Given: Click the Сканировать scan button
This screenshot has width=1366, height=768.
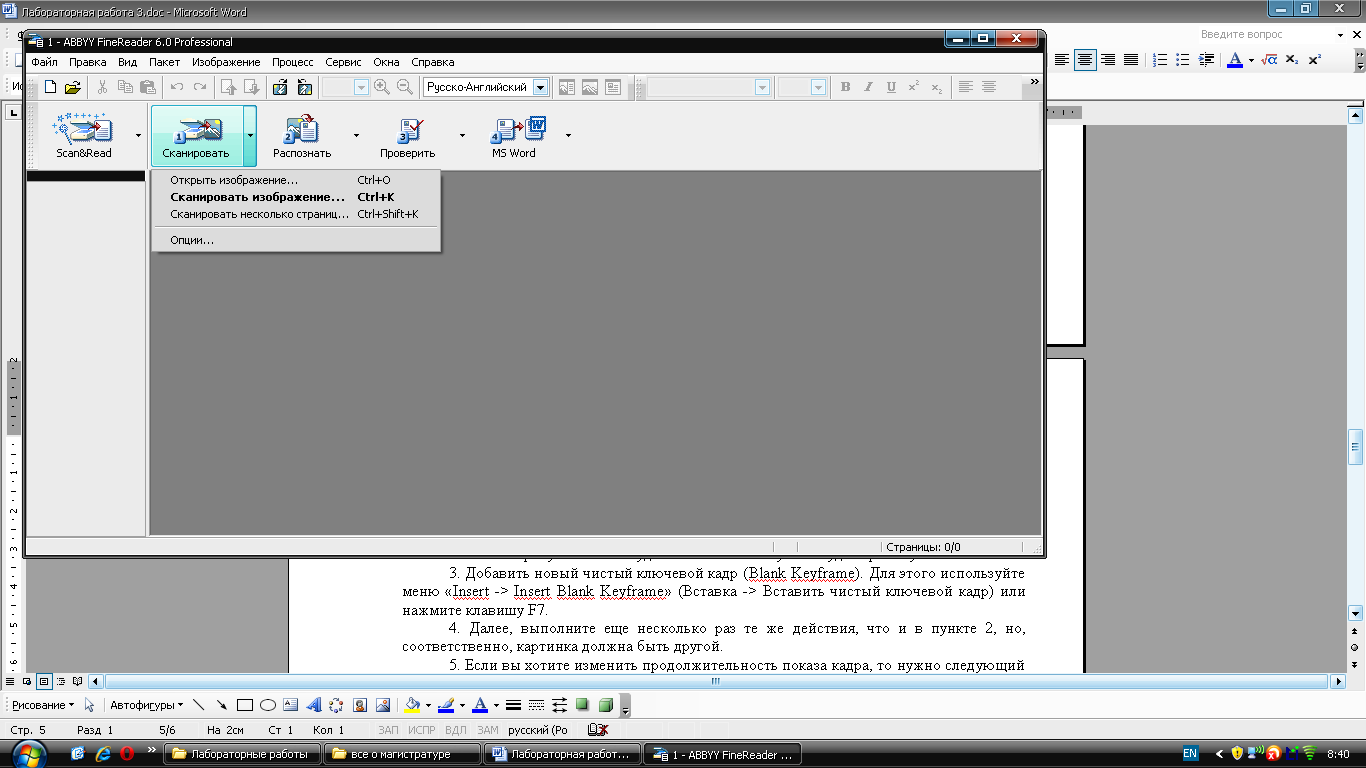Looking at the screenshot, I should click(196, 136).
